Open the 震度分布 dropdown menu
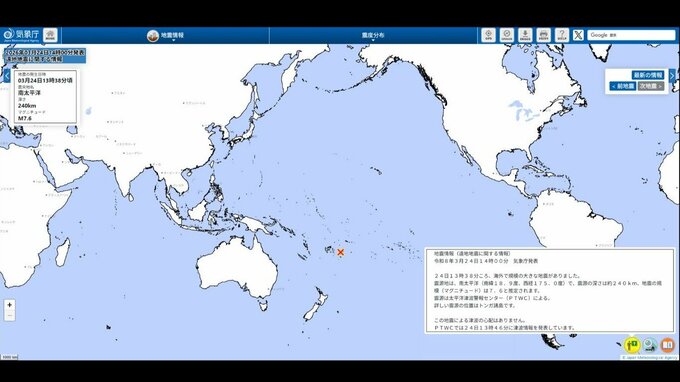The height and width of the screenshot is (382, 680). tap(373, 36)
